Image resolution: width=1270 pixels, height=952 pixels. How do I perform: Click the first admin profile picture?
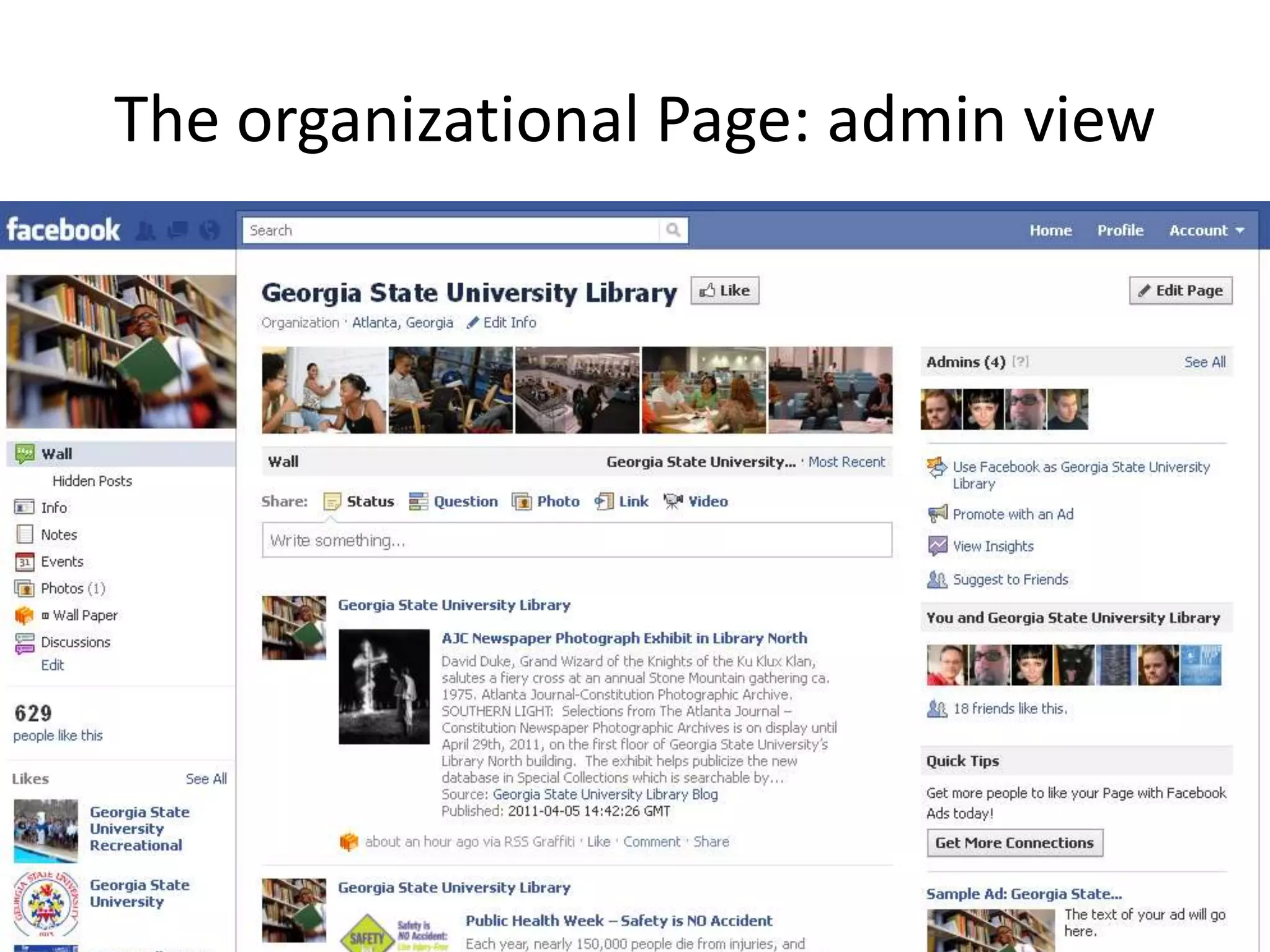coord(941,409)
